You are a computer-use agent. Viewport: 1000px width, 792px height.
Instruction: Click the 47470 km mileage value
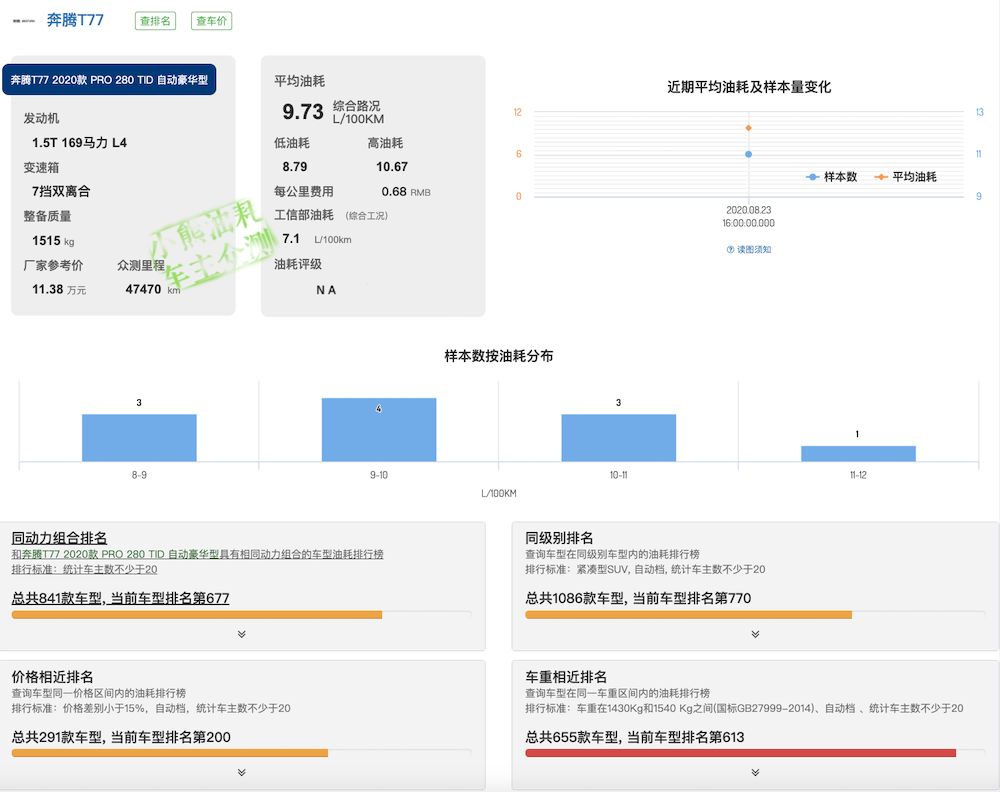pos(153,290)
